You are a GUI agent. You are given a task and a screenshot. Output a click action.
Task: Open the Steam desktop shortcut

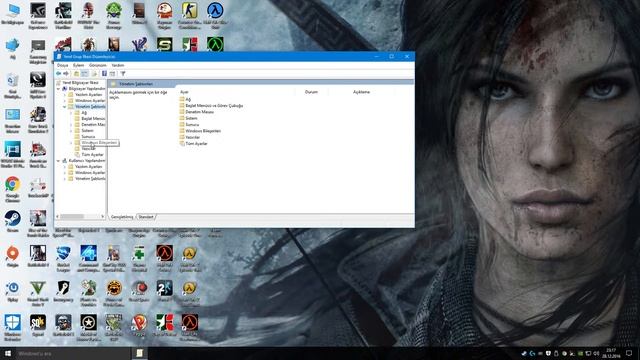(x=13, y=222)
